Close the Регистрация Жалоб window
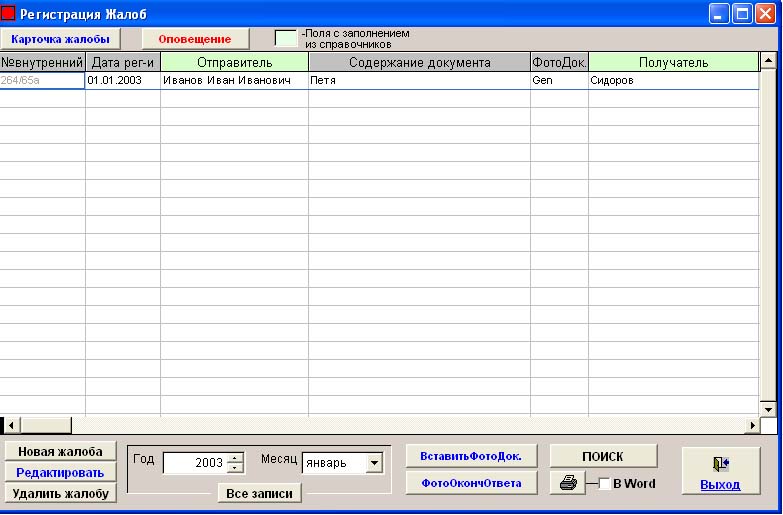 pyautogui.click(x=765, y=14)
